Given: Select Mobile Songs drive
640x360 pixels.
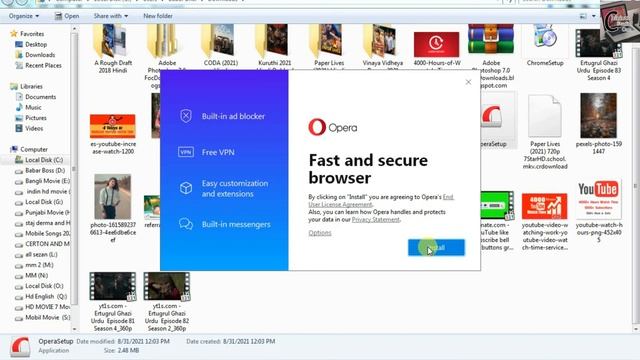Looking at the screenshot, I should tap(42, 233).
